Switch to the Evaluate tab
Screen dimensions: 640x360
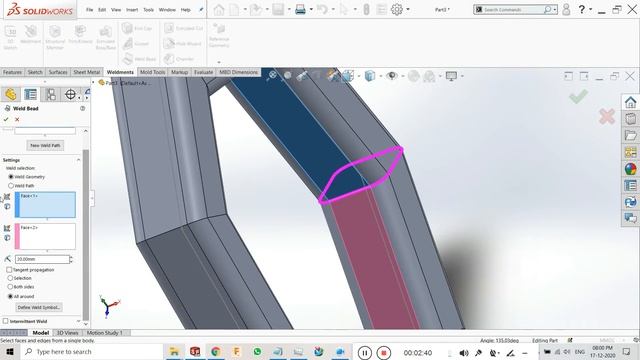(x=203, y=72)
